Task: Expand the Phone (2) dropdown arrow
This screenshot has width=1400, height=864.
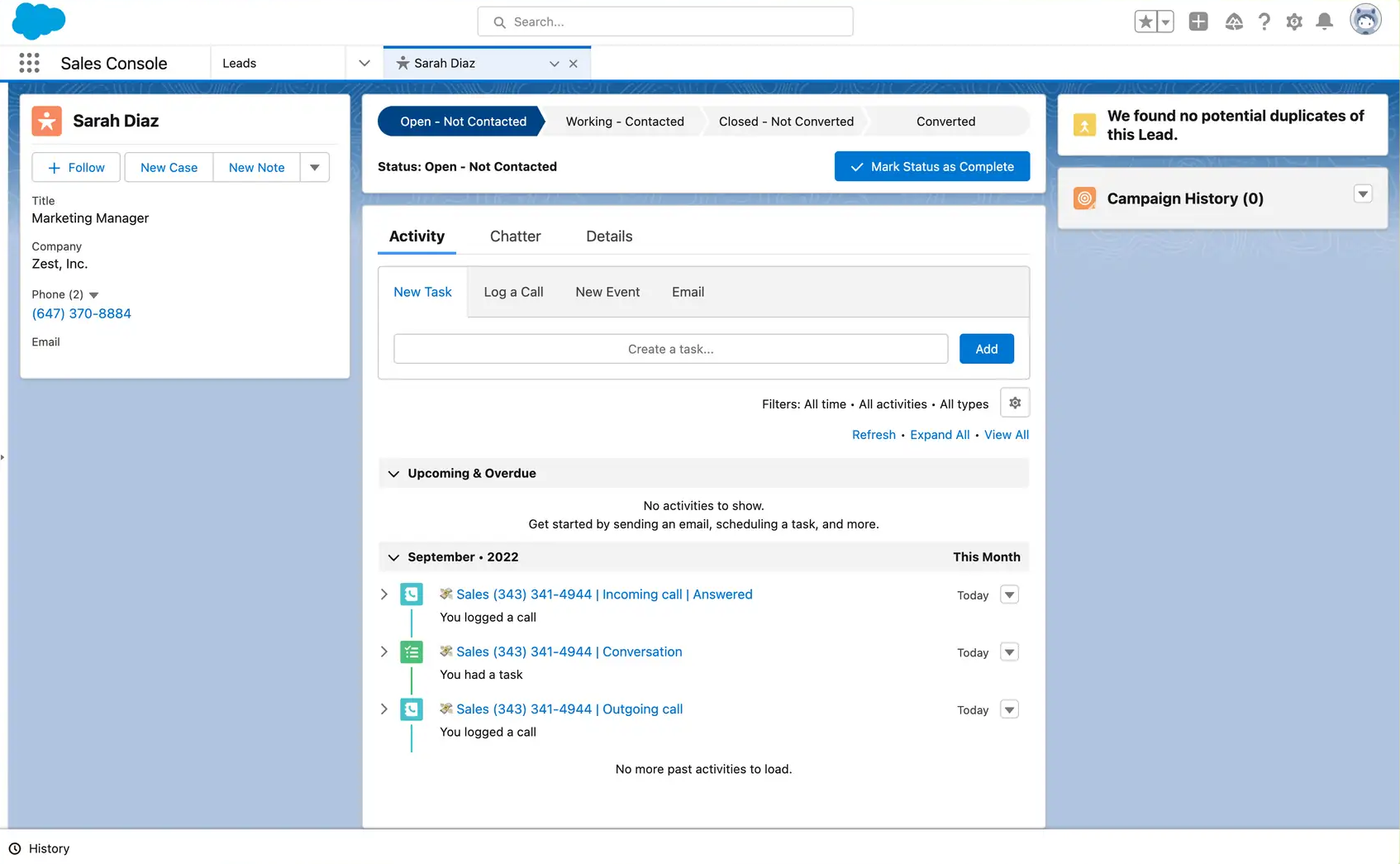Action: pyautogui.click(x=93, y=295)
